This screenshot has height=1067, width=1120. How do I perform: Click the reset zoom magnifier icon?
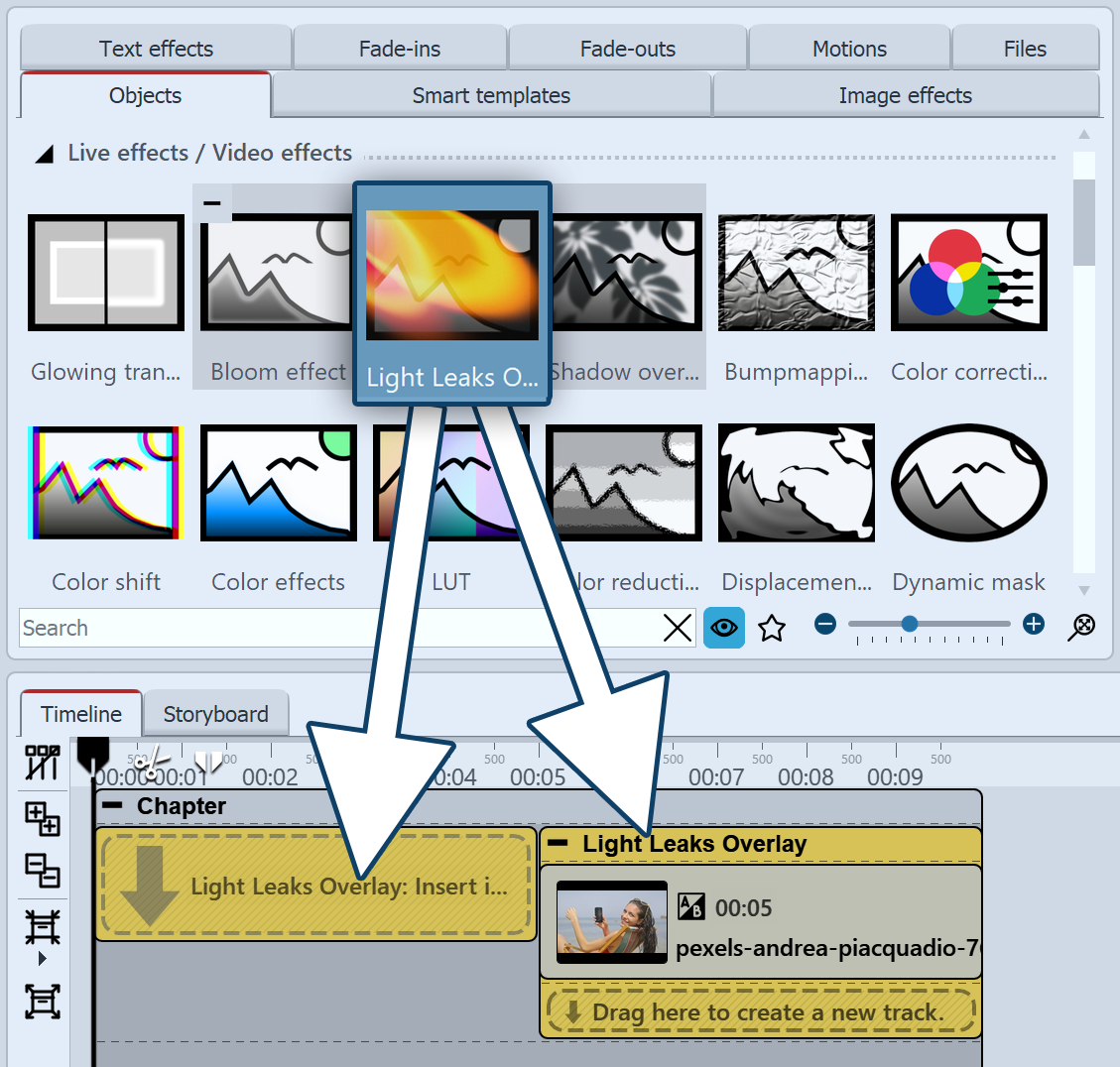tap(1082, 627)
